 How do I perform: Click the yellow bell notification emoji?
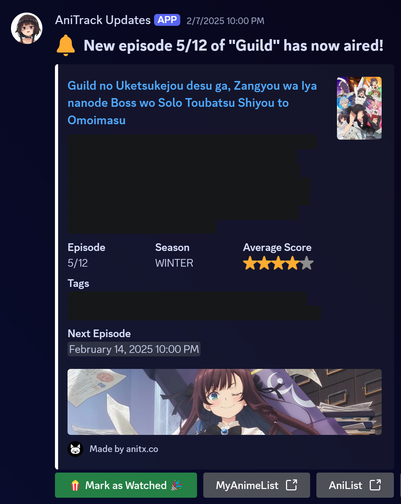click(x=66, y=45)
